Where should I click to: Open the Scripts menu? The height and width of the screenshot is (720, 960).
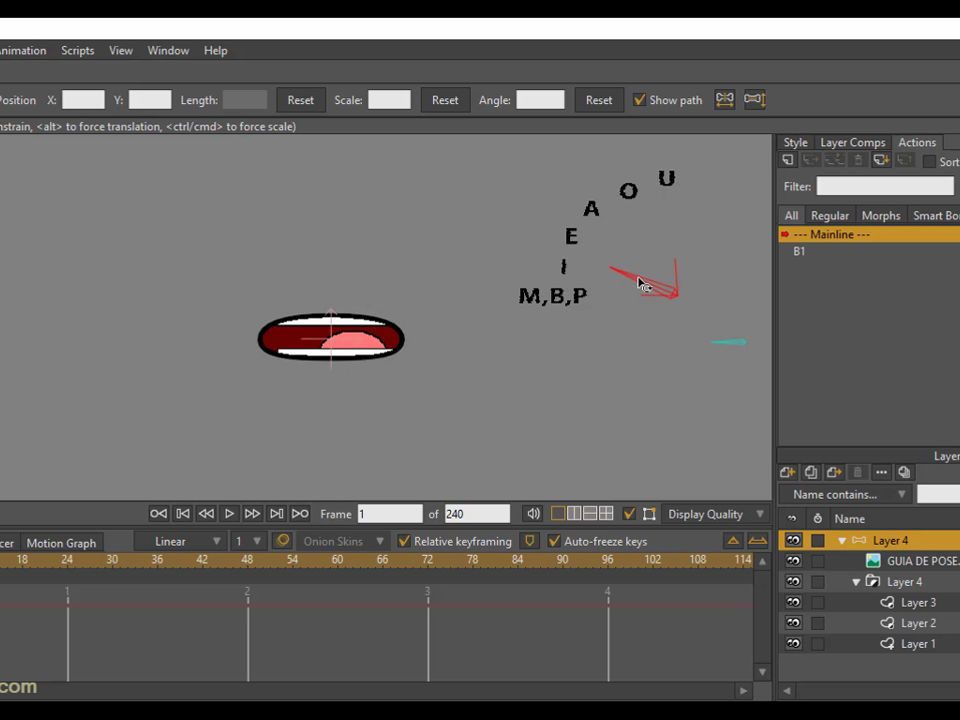coord(78,51)
